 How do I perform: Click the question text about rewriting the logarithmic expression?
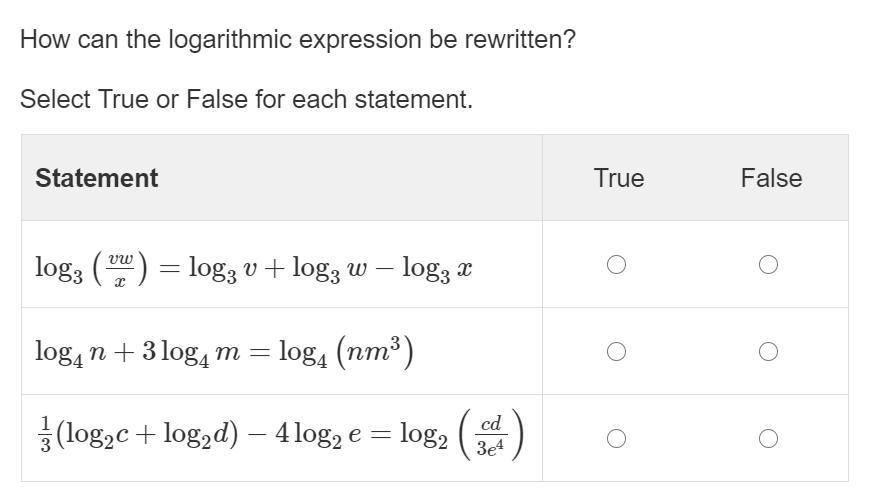298,40
